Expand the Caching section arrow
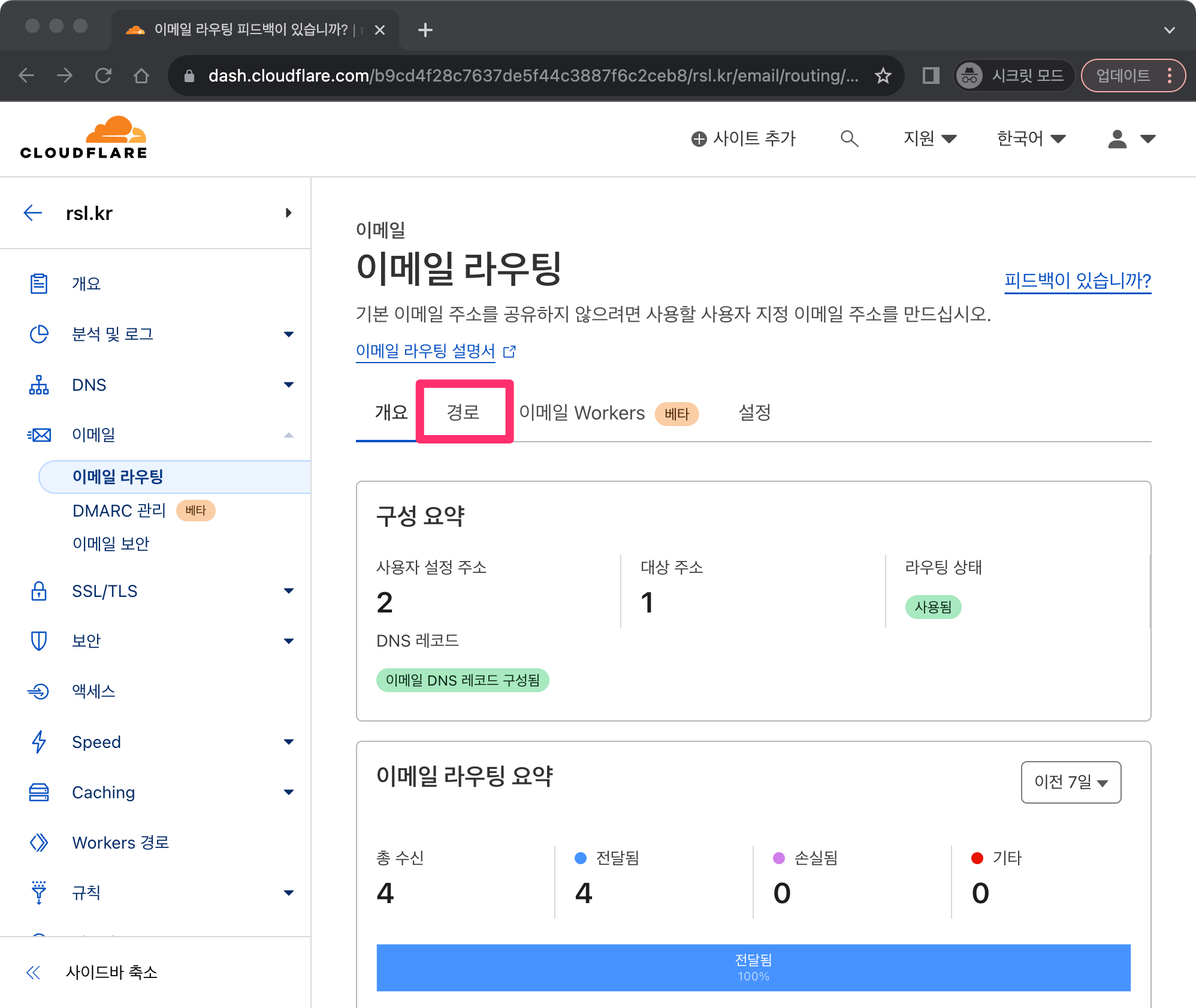Viewport: 1196px width, 1008px height. point(289,792)
